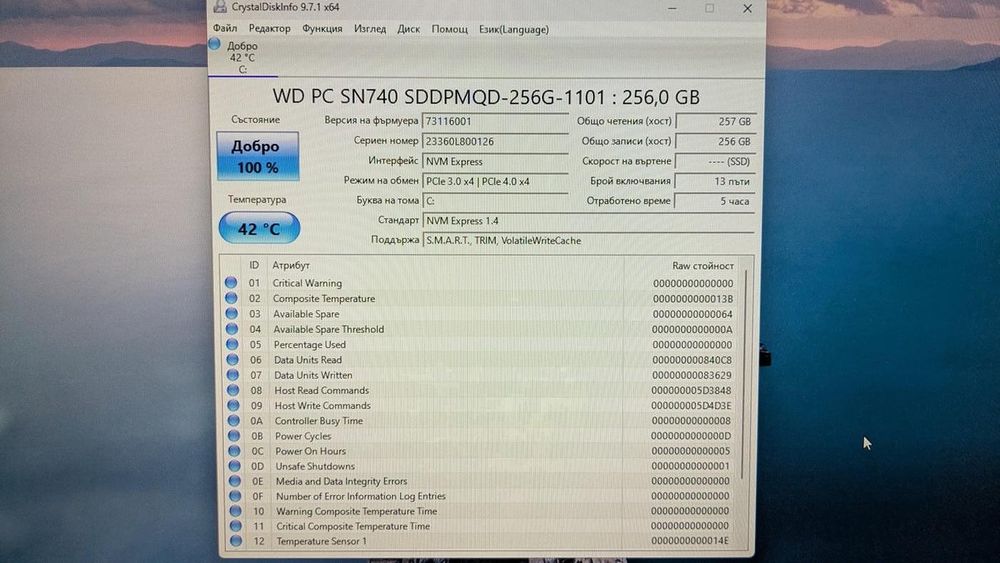Click the status icon for Number of Error Information Log Entries
The image size is (1000, 563).
click(235, 495)
